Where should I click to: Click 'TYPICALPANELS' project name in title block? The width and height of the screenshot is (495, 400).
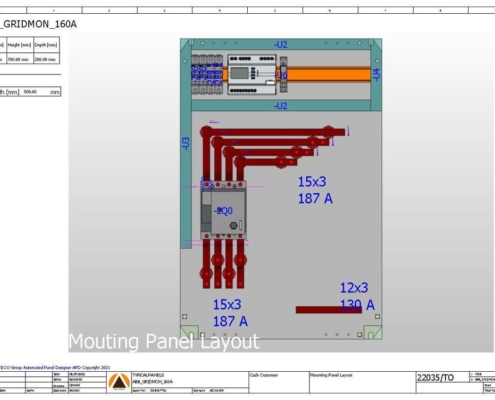coord(148,375)
